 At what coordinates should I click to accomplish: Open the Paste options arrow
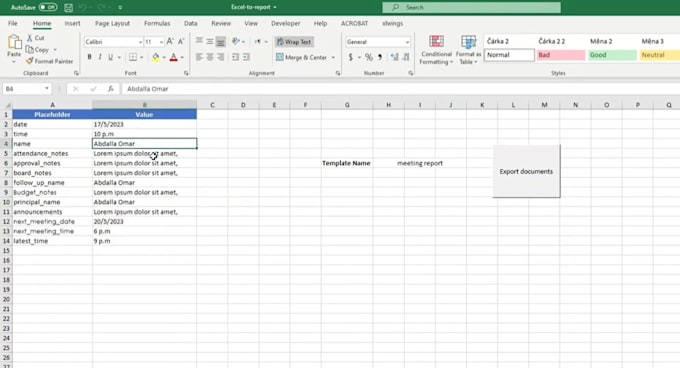tap(14, 62)
